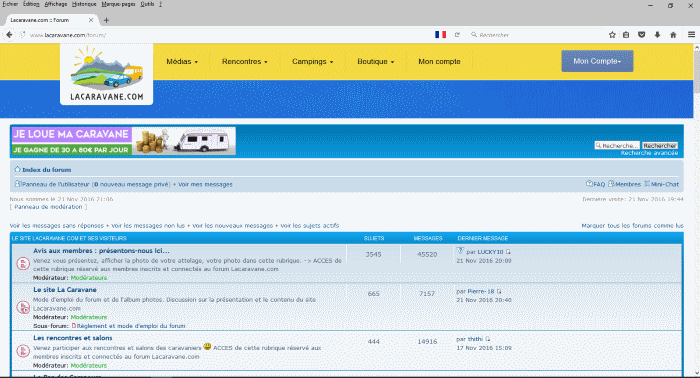
Task: Click the address bar URL
Action: (68, 35)
